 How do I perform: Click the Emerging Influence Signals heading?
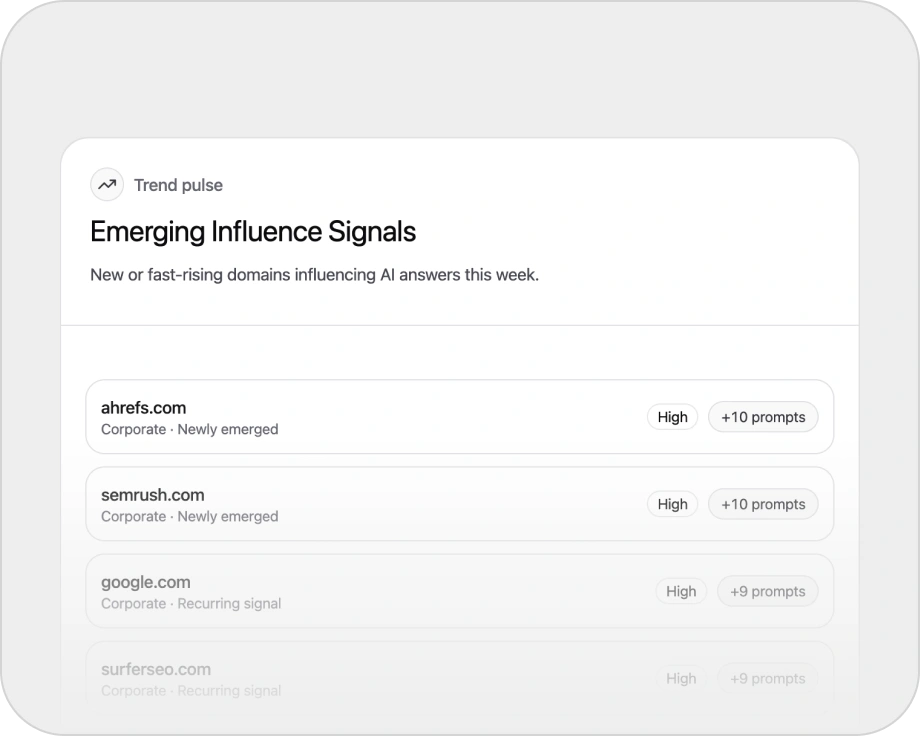tap(254, 231)
